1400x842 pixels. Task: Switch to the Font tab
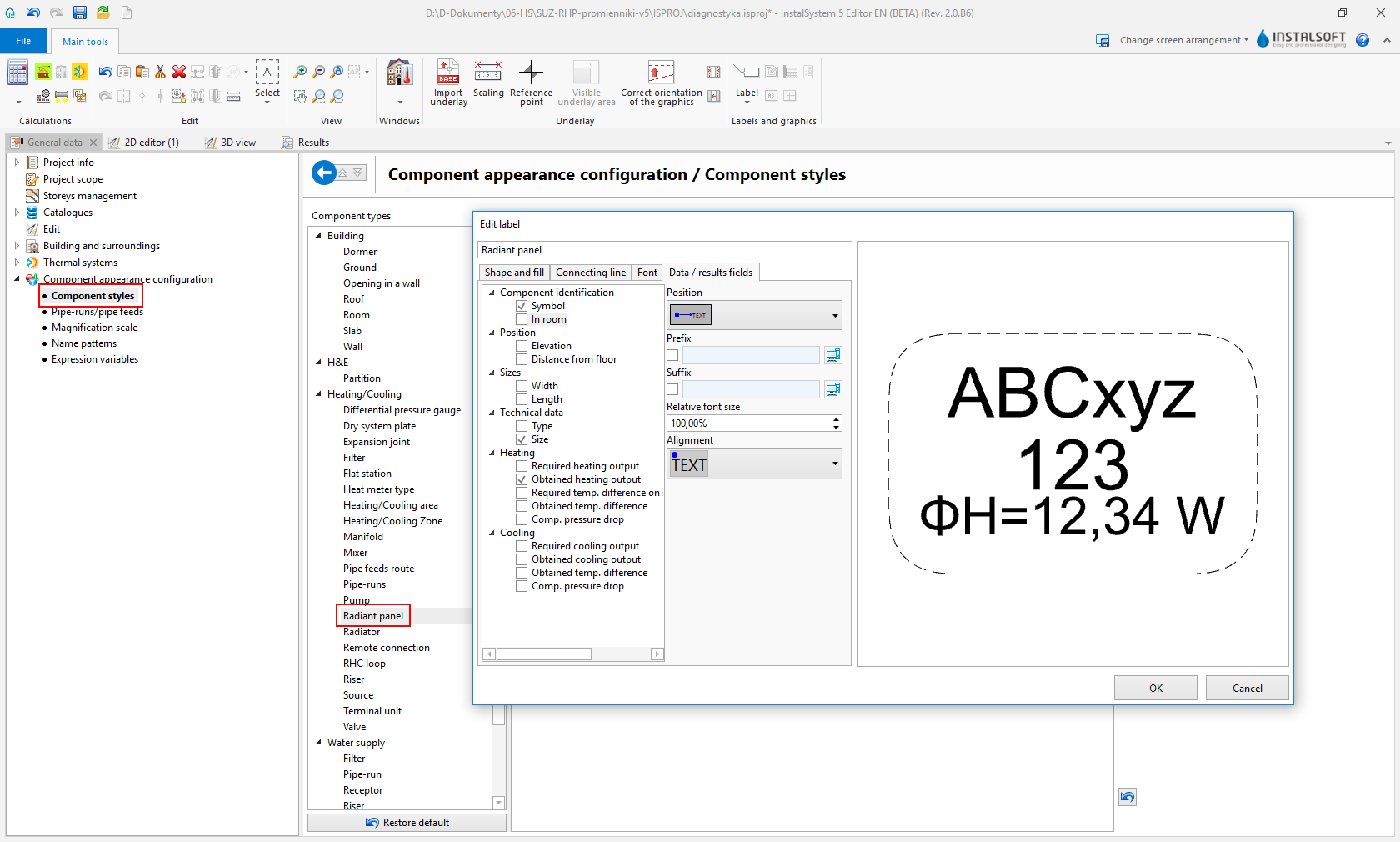647,273
